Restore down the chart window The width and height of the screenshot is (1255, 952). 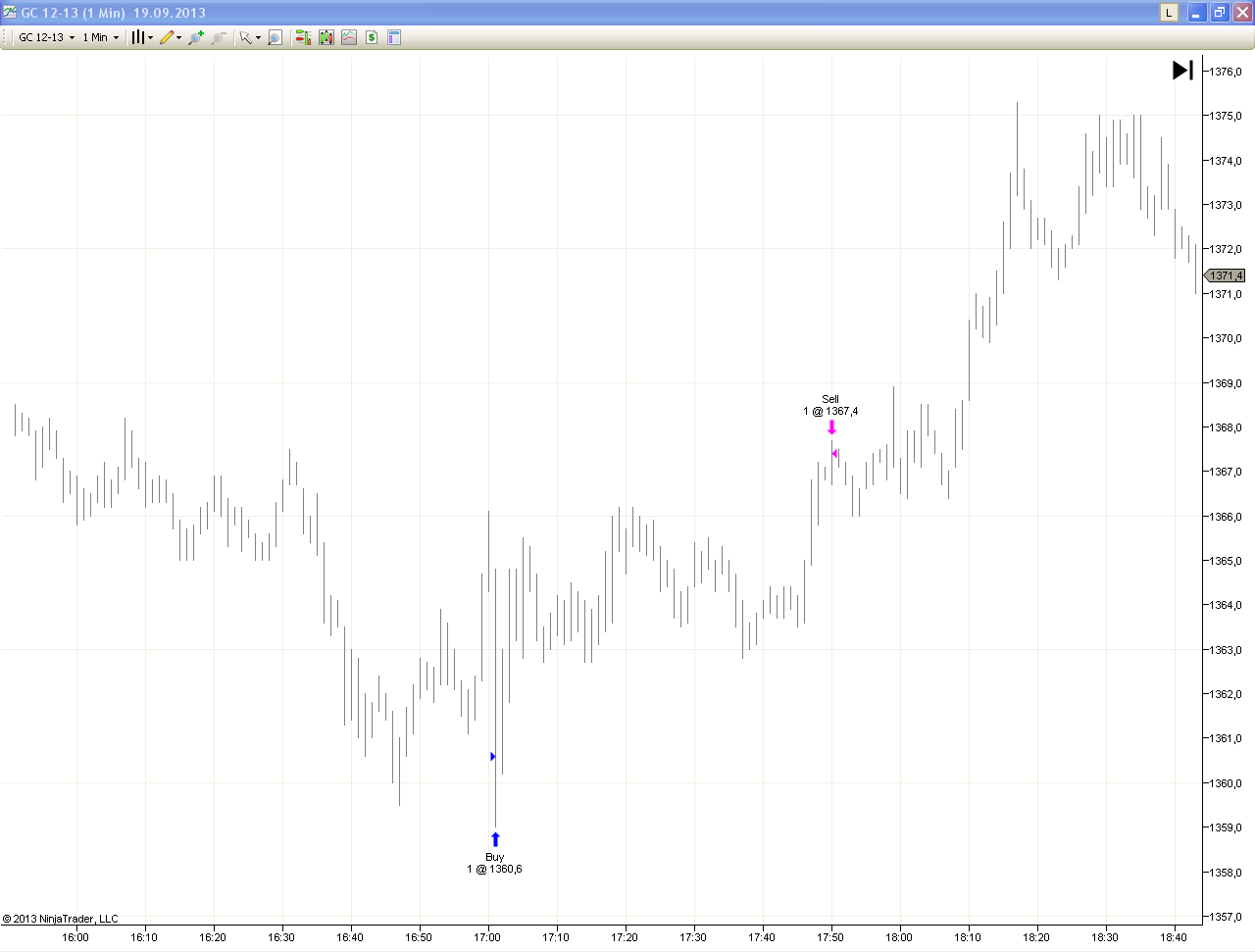click(1220, 13)
